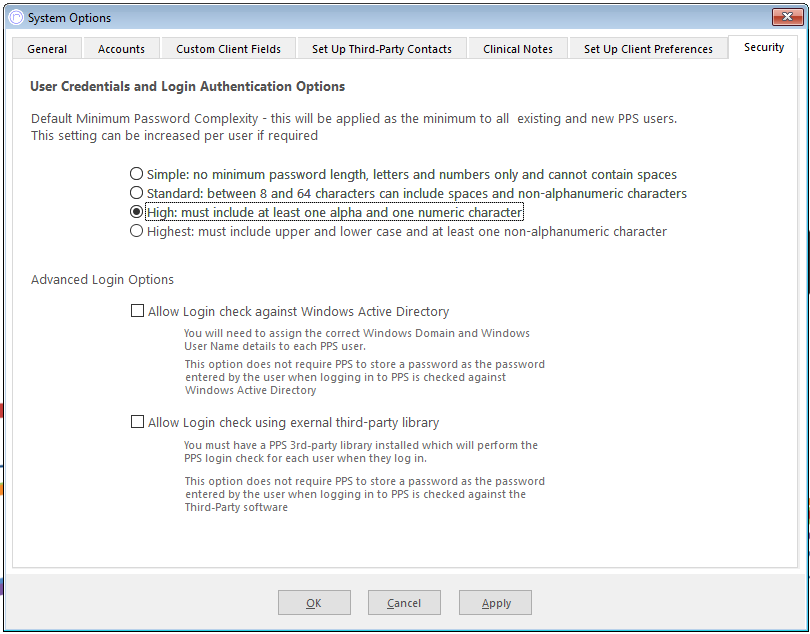Switch to the General tab
Screen dimensions: 810x634
[x=47, y=49]
